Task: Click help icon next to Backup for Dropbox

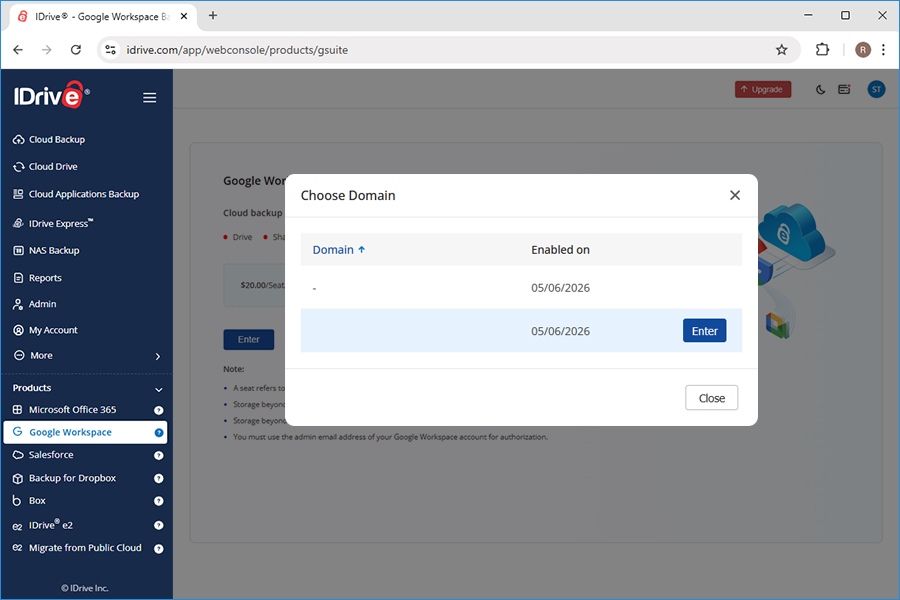Action: pos(158,478)
